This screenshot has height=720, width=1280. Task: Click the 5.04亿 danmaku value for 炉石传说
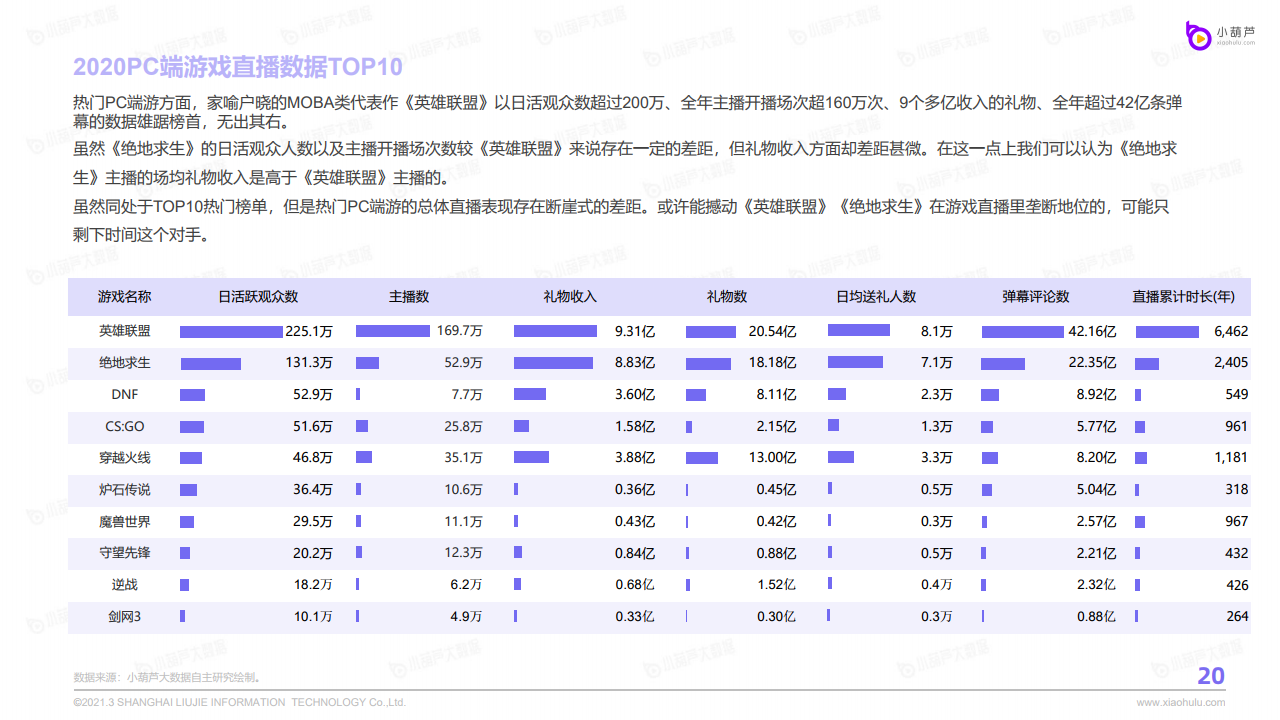coord(1097,490)
